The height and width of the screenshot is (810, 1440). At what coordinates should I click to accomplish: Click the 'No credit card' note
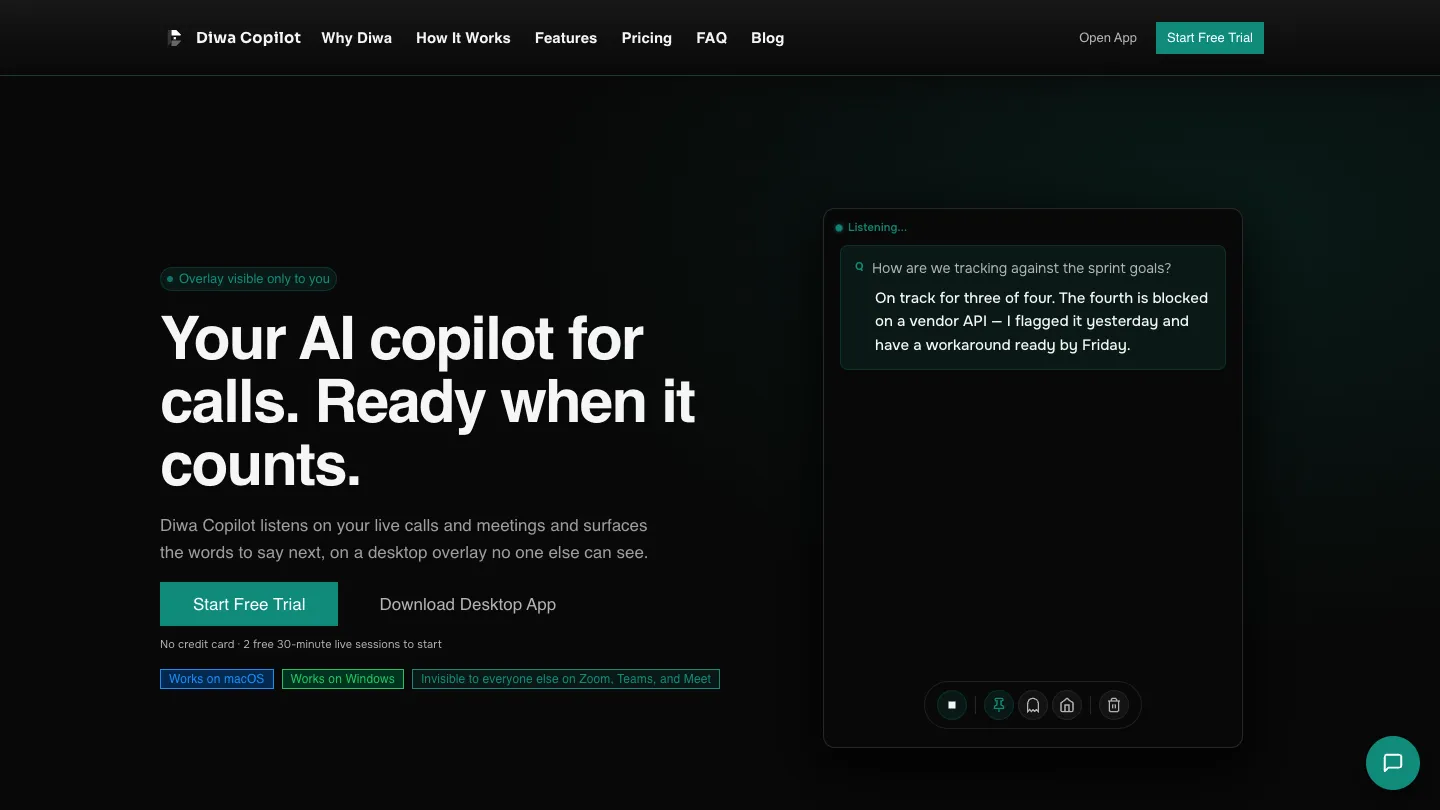coord(301,644)
